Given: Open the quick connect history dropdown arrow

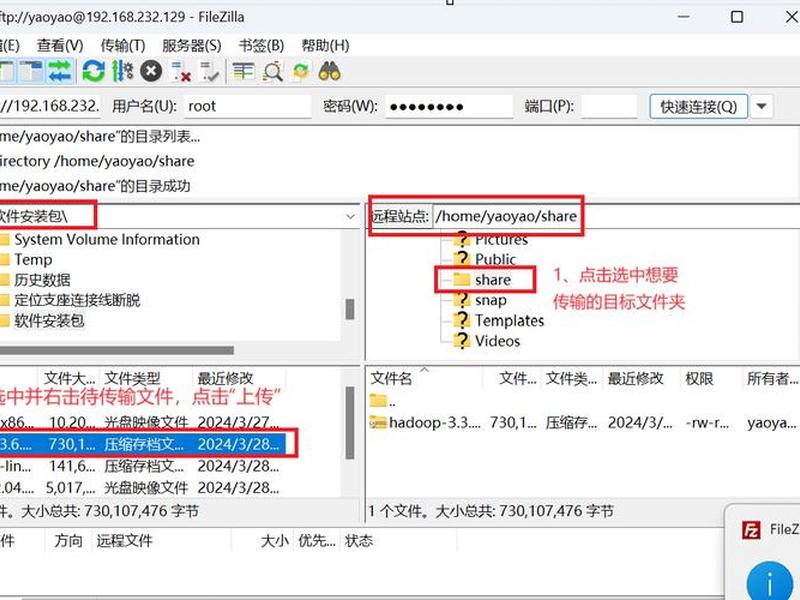Looking at the screenshot, I should pyautogui.click(x=761, y=107).
